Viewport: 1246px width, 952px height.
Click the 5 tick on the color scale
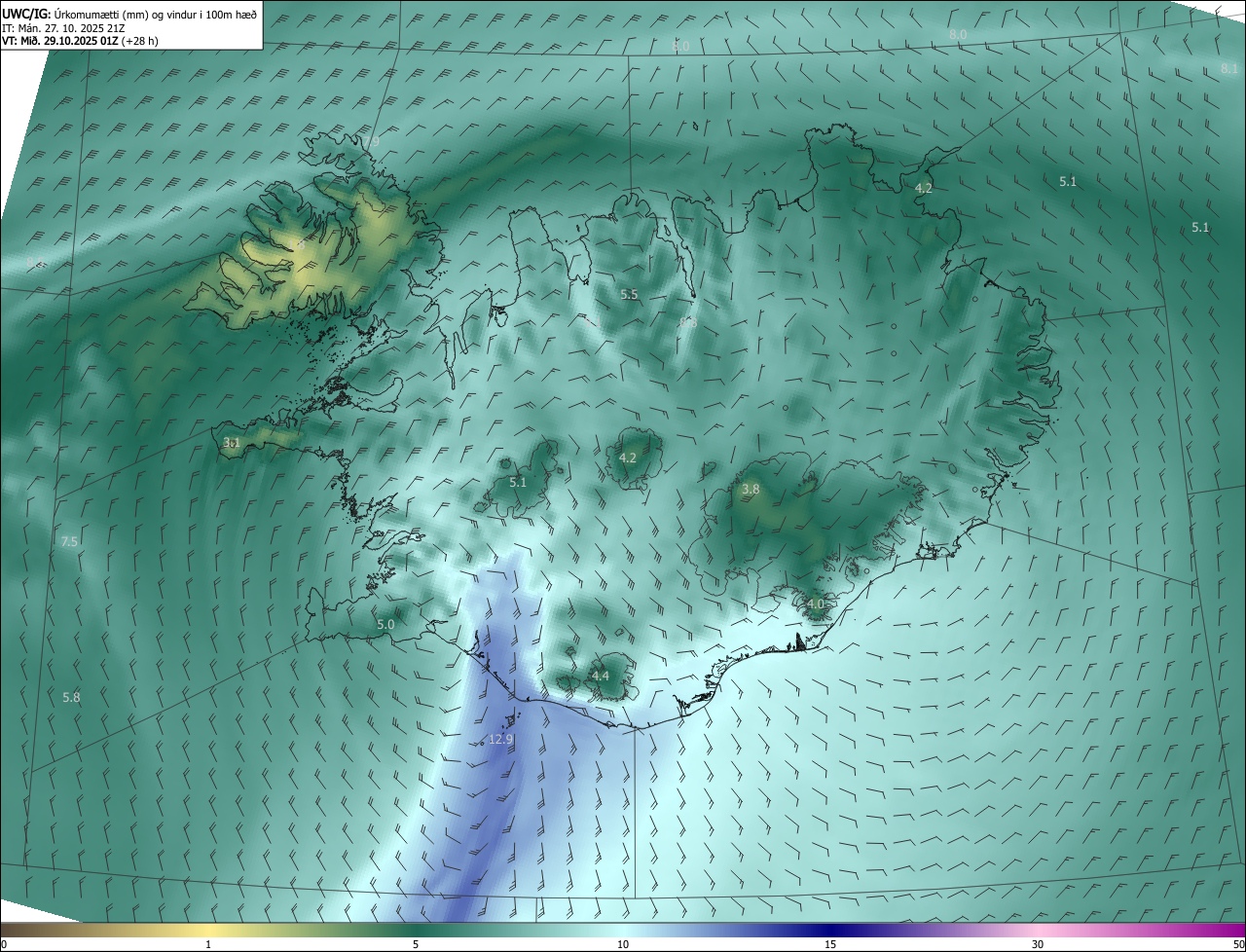(416, 944)
